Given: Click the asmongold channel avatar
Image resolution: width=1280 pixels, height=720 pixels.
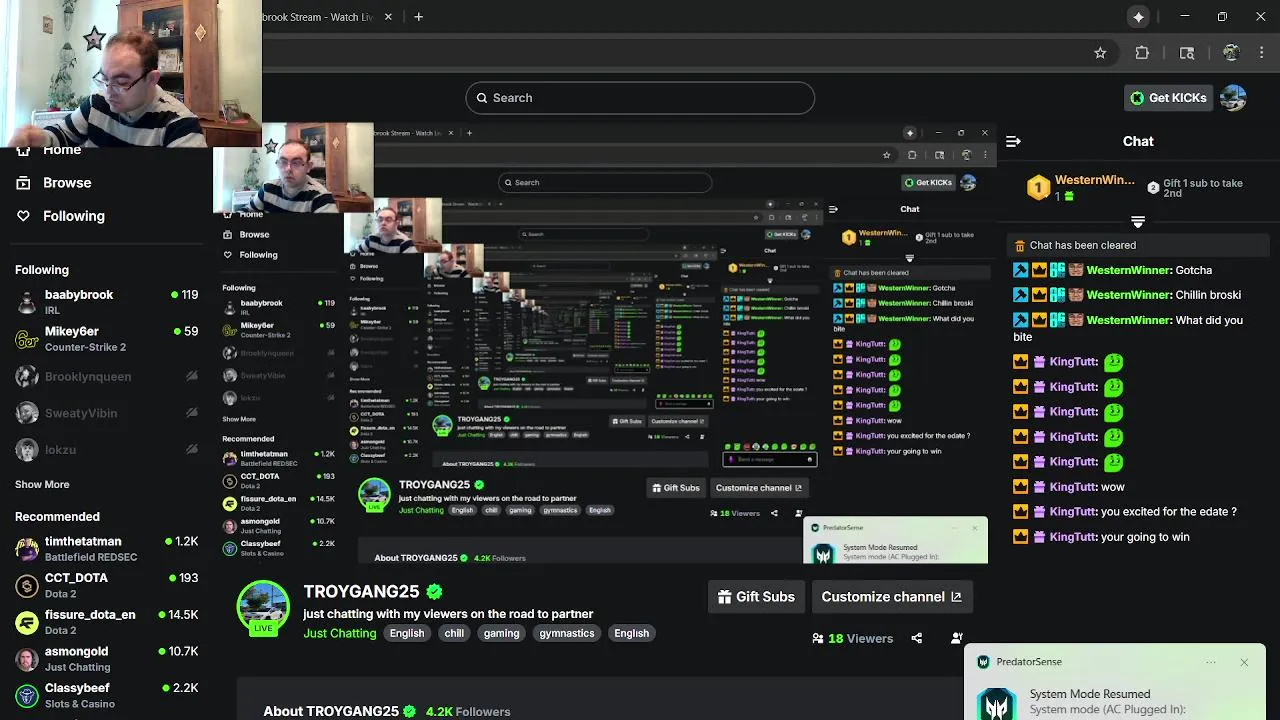Looking at the screenshot, I should point(27,658).
